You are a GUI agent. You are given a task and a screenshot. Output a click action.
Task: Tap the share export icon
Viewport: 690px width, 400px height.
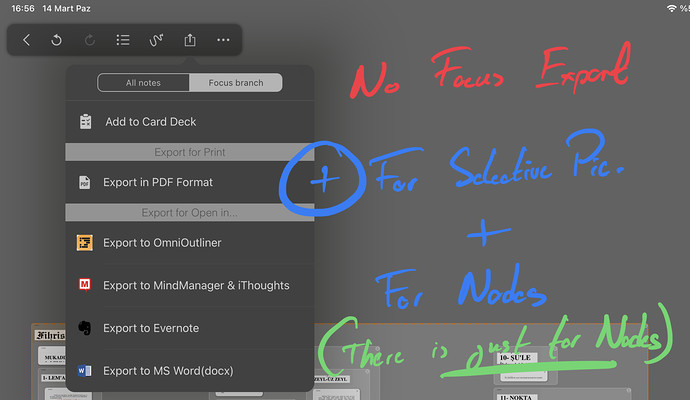[x=190, y=40]
